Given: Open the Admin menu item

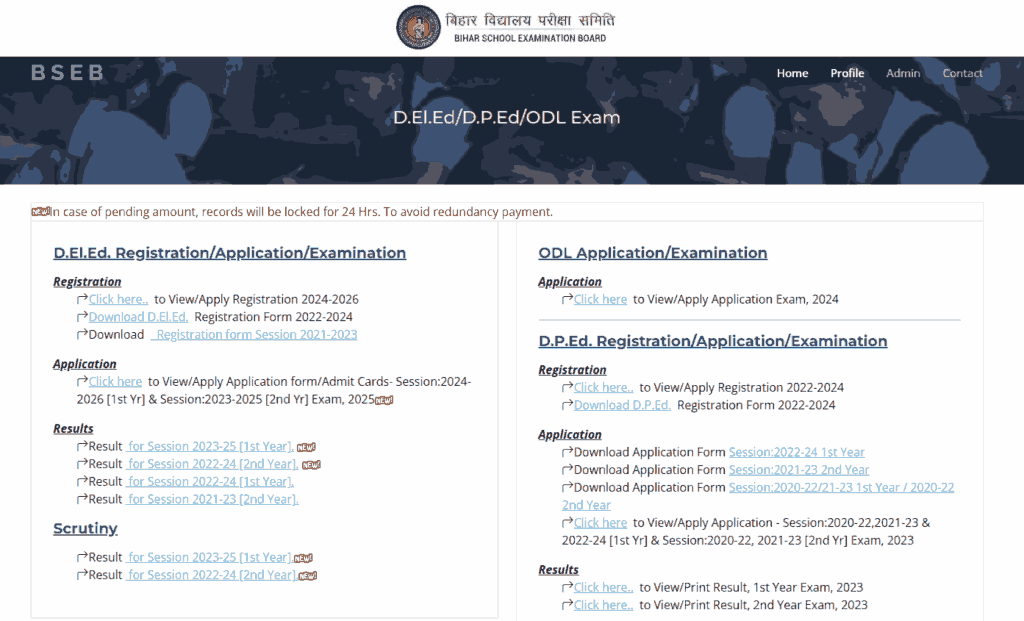Looking at the screenshot, I should click(903, 73).
